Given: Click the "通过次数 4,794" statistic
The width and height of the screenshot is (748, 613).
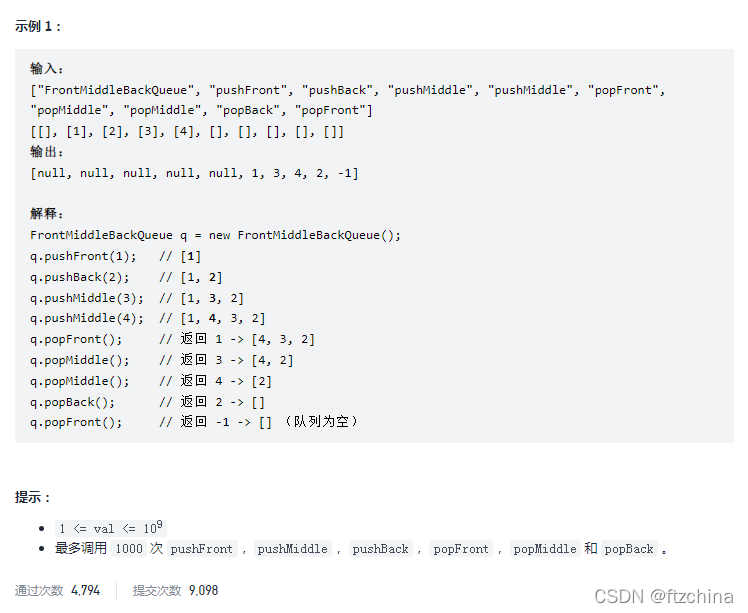Looking at the screenshot, I should click(58, 590).
